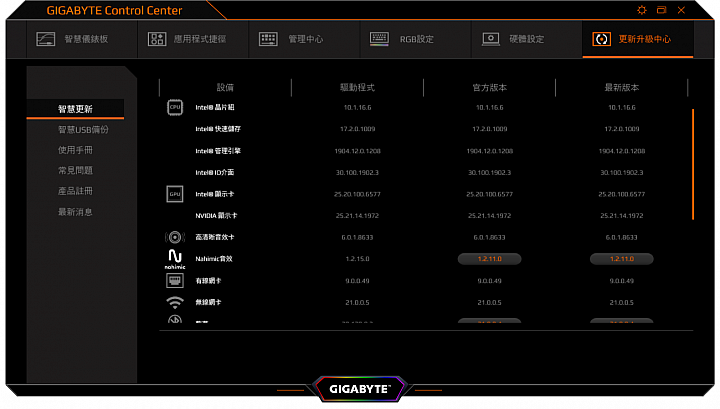This screenshot has height=409, width=720.
Task: Click the RGB keyboard icon
Action: point(379,39)
